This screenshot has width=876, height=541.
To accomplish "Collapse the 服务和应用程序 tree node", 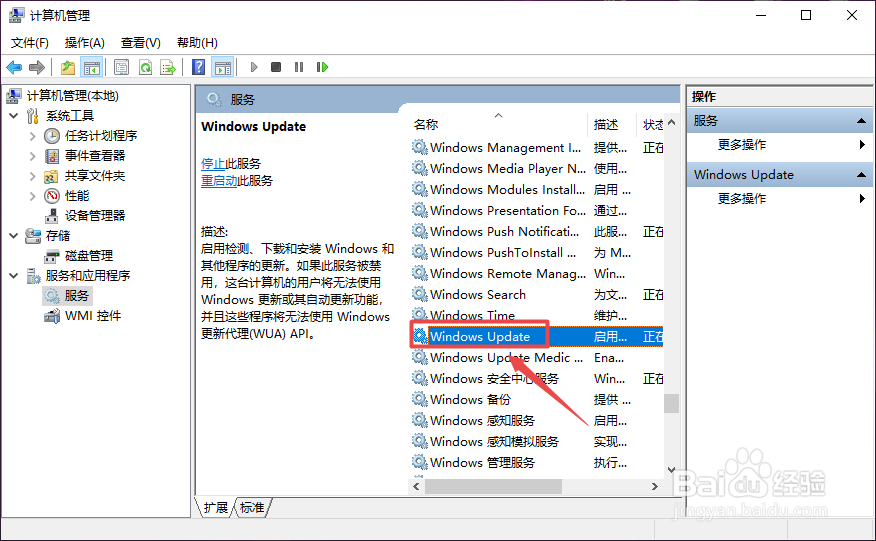I will (14, 276).
